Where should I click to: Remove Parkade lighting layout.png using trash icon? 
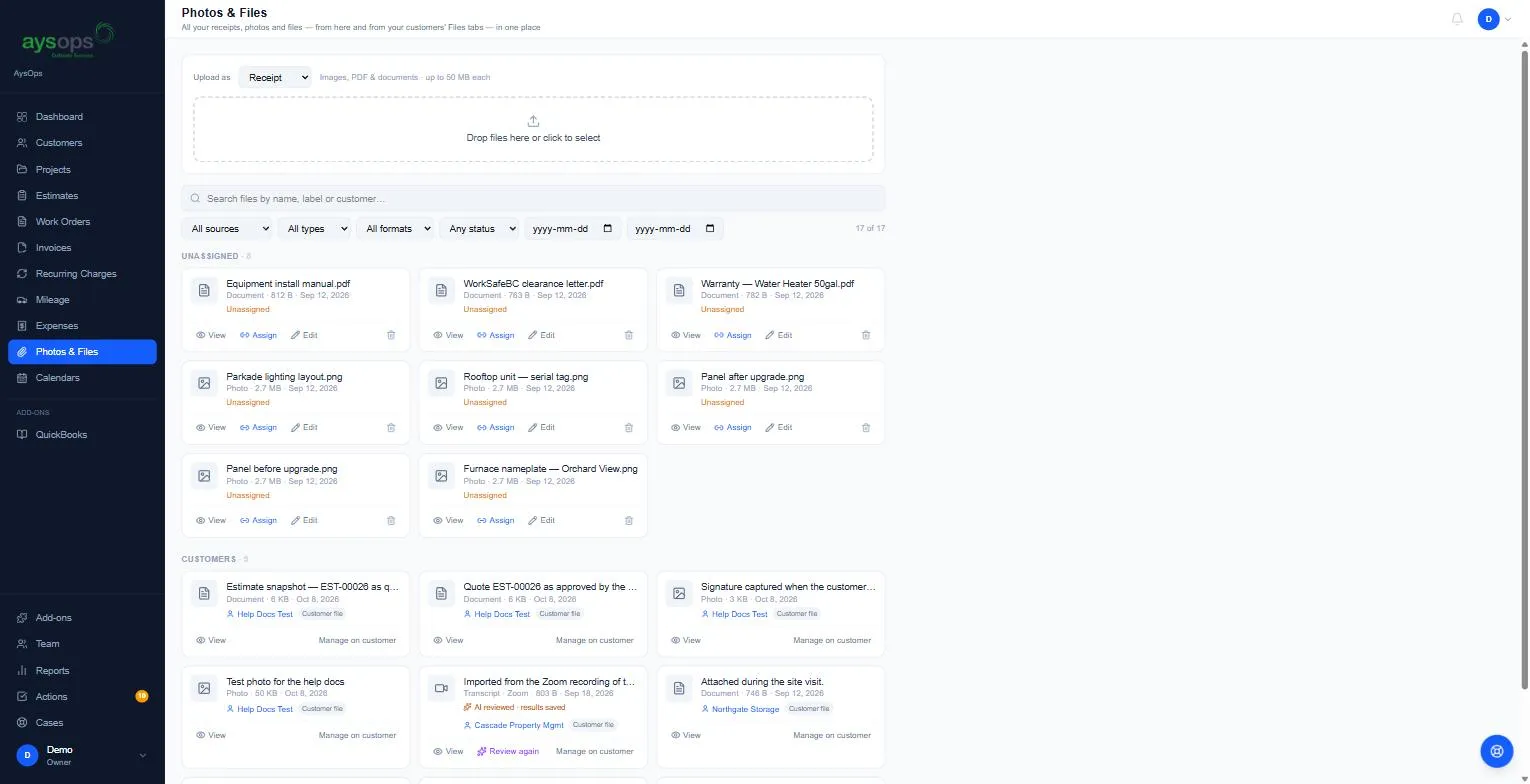pyautogui.click(x=391, y=428)
